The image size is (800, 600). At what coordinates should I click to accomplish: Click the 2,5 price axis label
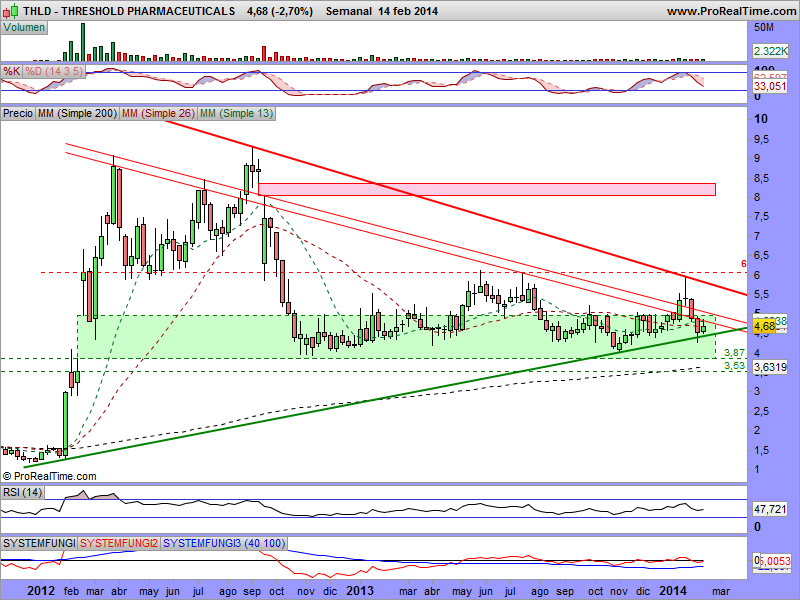[x=762, y=411]
